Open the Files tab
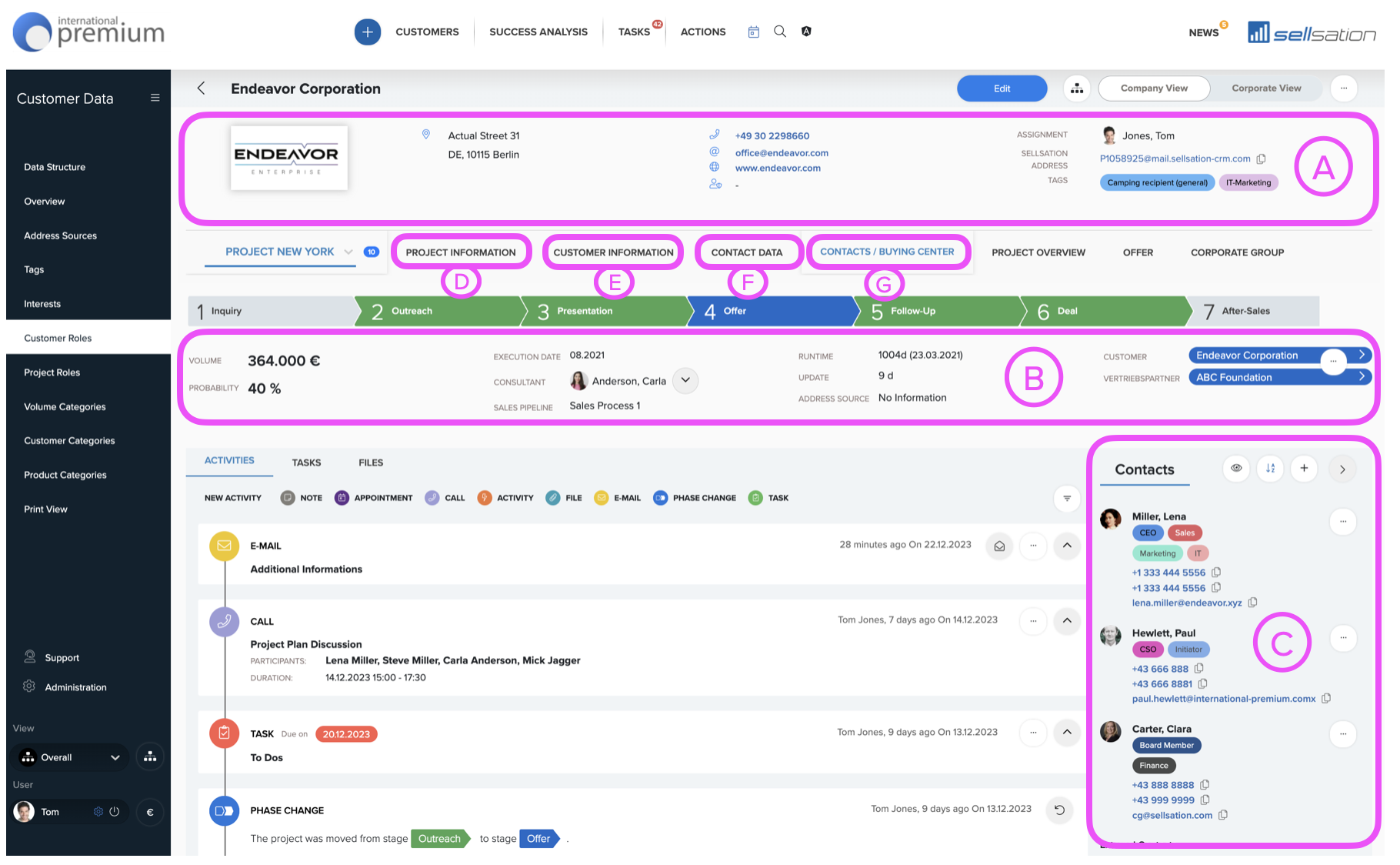 point(371,463)
